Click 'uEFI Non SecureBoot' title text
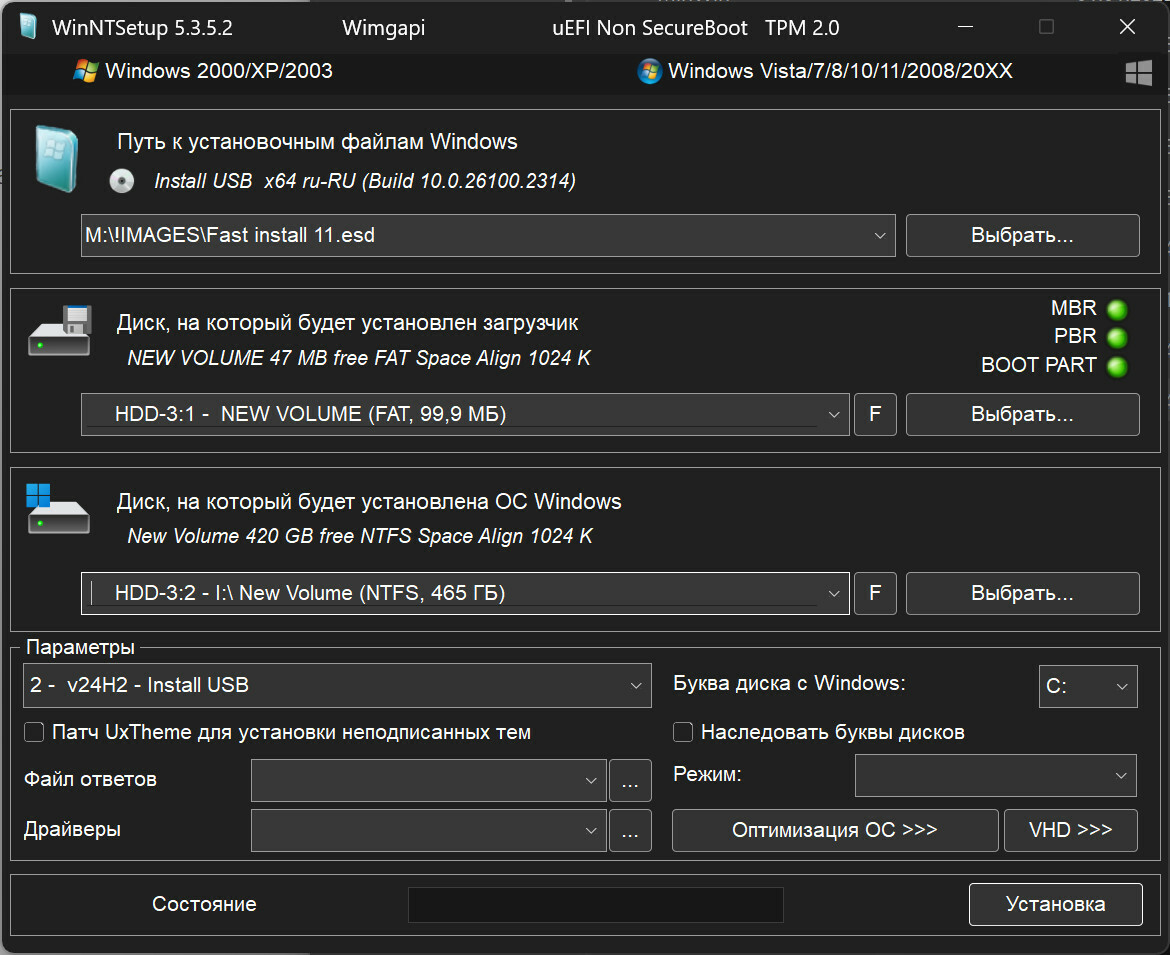 point(650,28)
